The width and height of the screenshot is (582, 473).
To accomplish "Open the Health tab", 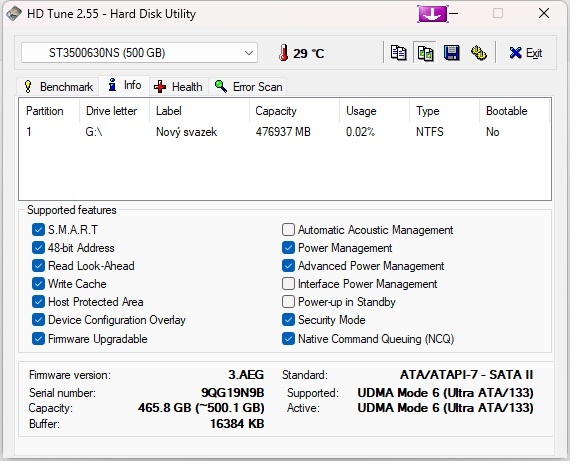I will [179, 87].
